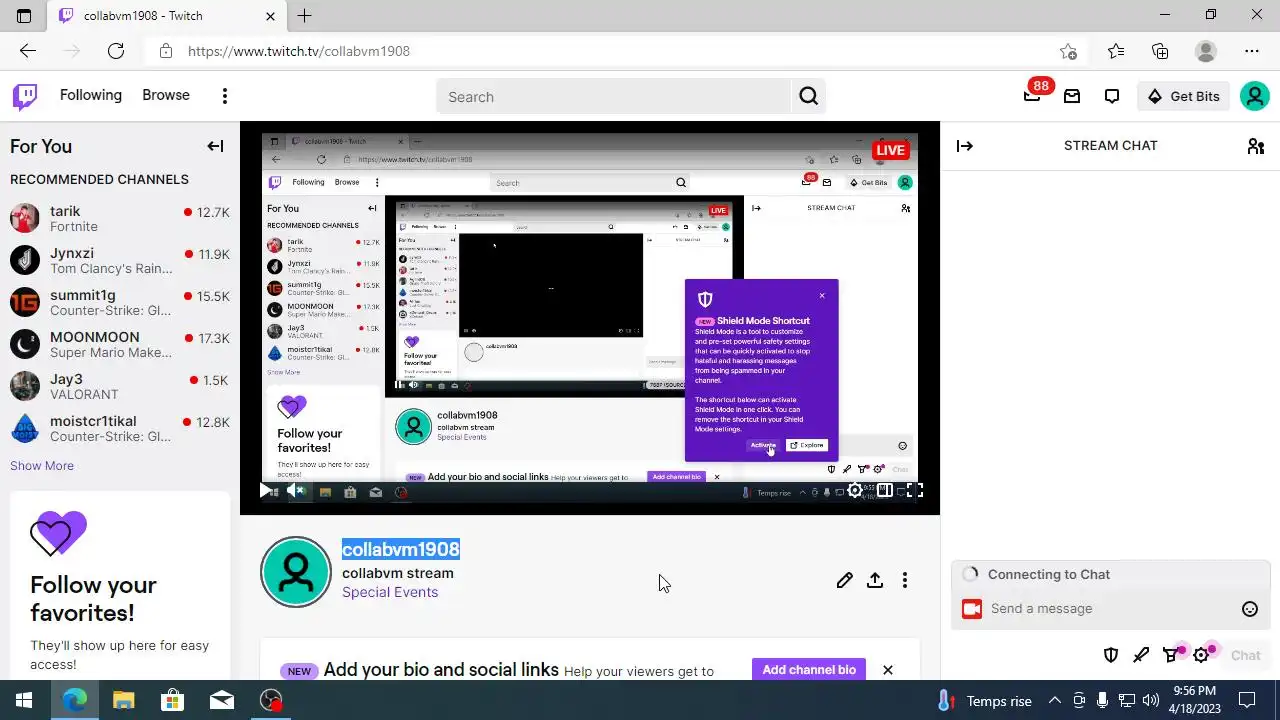Expand Show More recommended channels
Screen dimensions: 1280x720
pos(42,466)
